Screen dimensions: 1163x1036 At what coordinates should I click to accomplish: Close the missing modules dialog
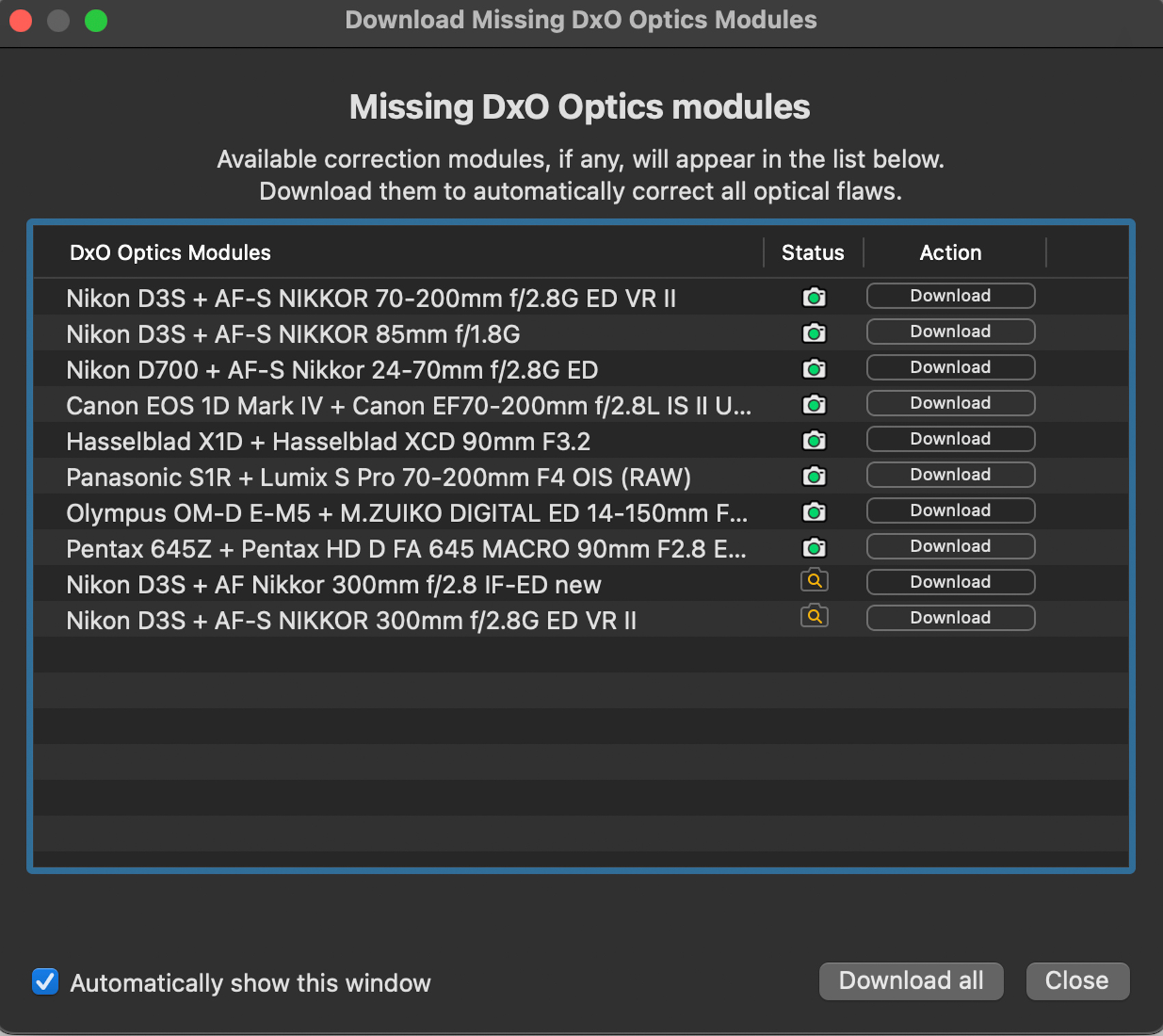point(1077,981)
